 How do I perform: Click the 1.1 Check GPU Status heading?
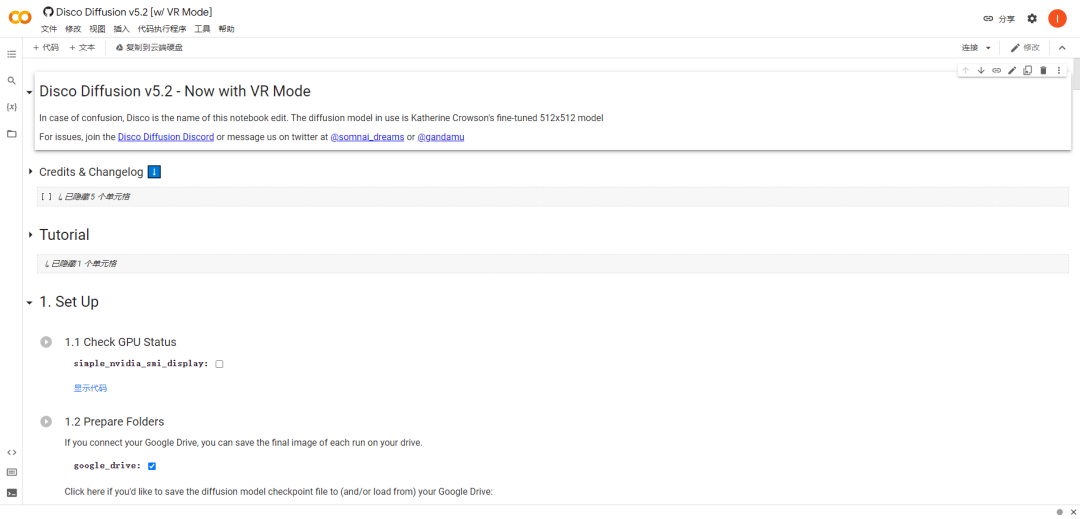121,342
